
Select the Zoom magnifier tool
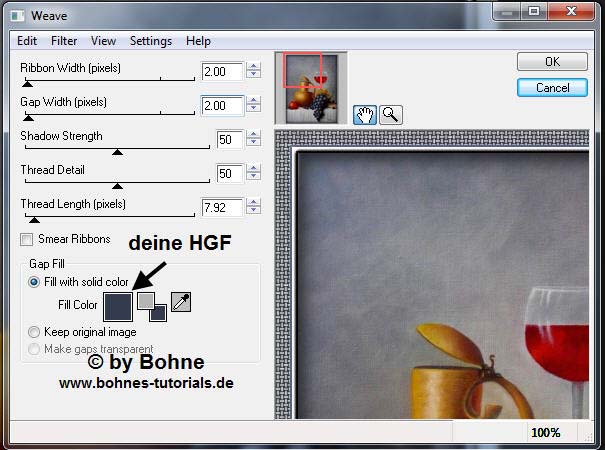(390, 114)
